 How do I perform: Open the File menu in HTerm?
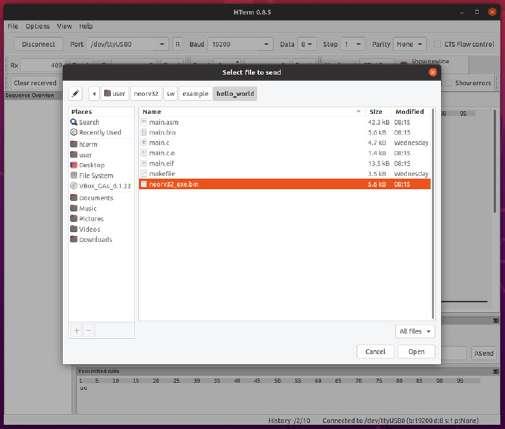point(13,26)
